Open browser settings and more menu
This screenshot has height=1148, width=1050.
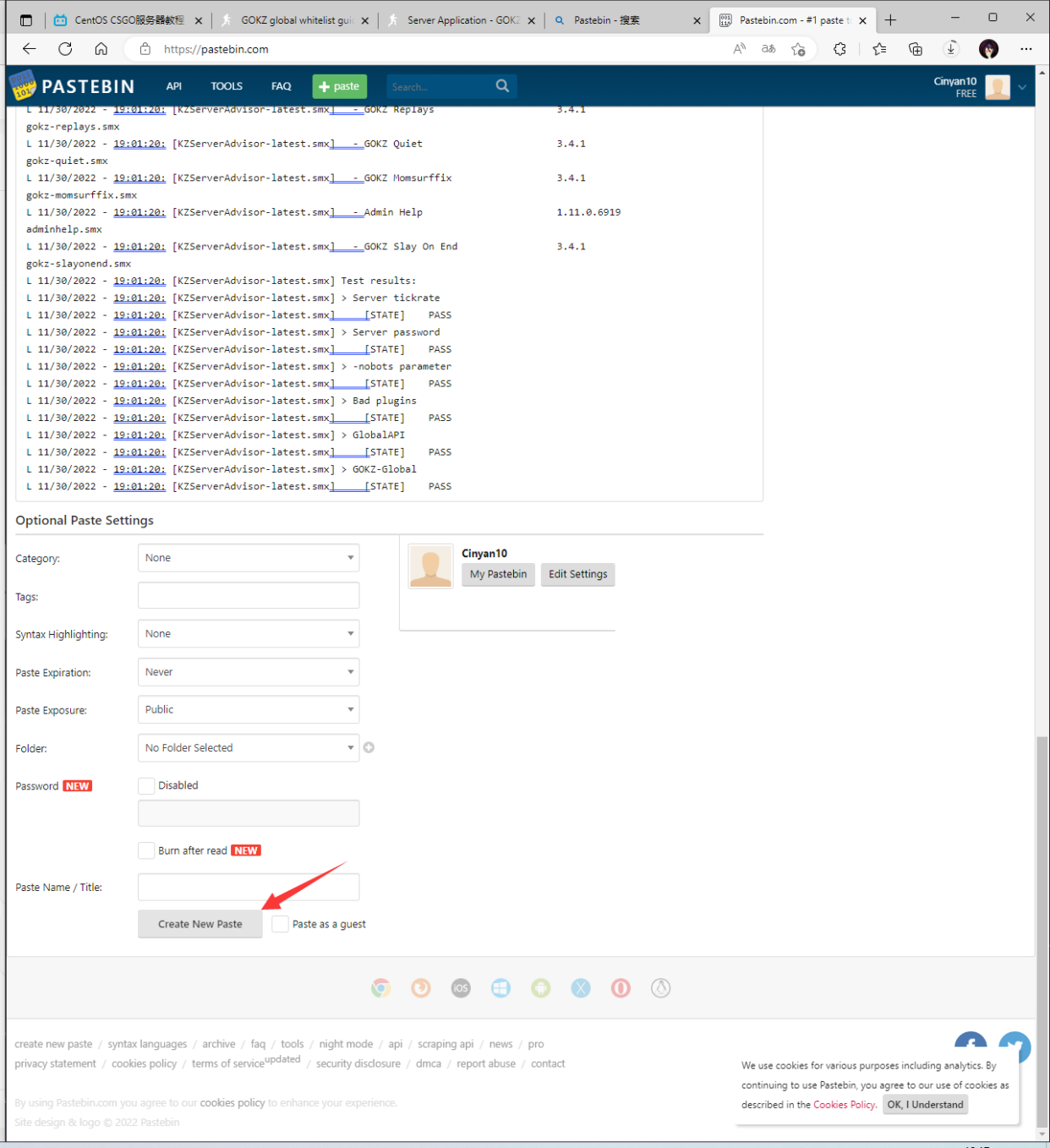point(1026,49)
